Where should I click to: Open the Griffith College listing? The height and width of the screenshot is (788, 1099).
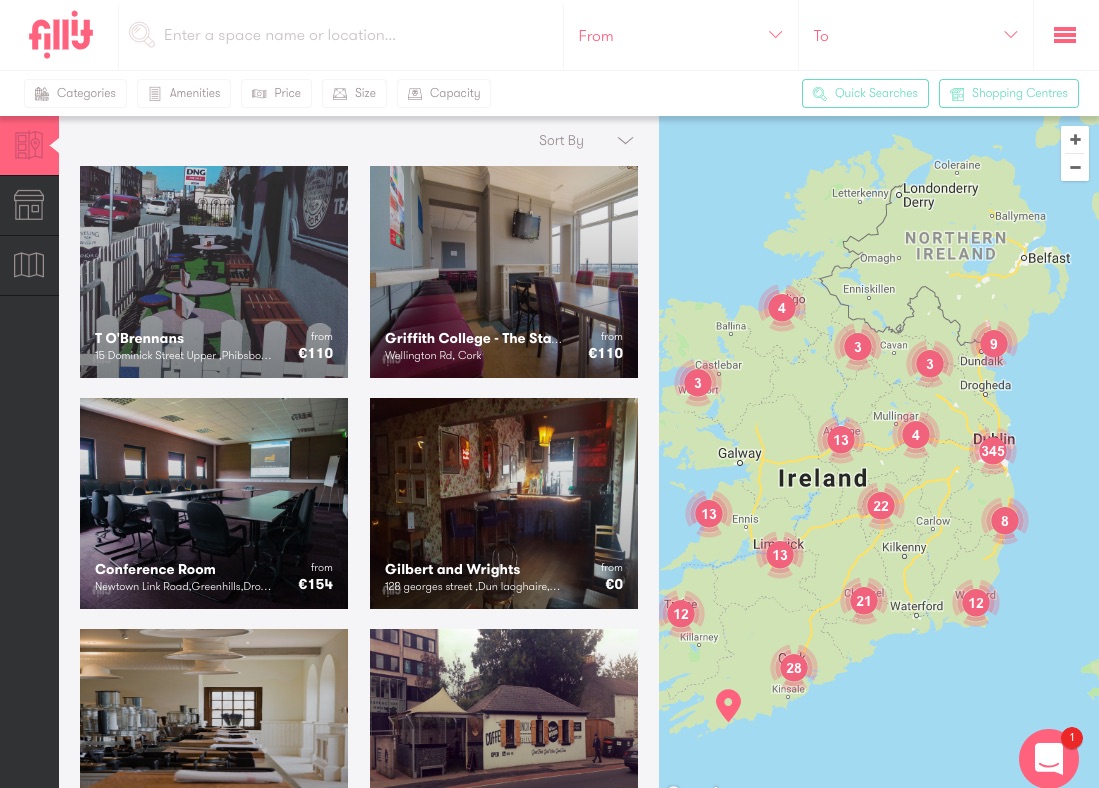click(x=504, y=272)
